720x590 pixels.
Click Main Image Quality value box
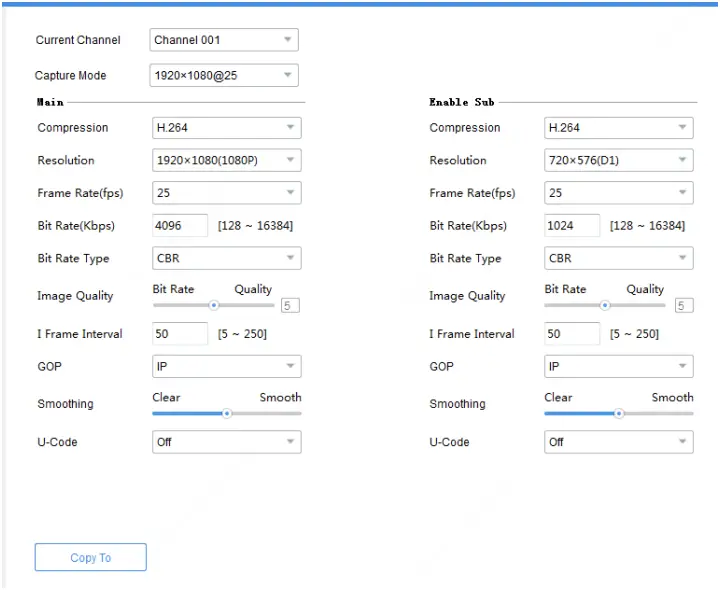tap(290, 305)
